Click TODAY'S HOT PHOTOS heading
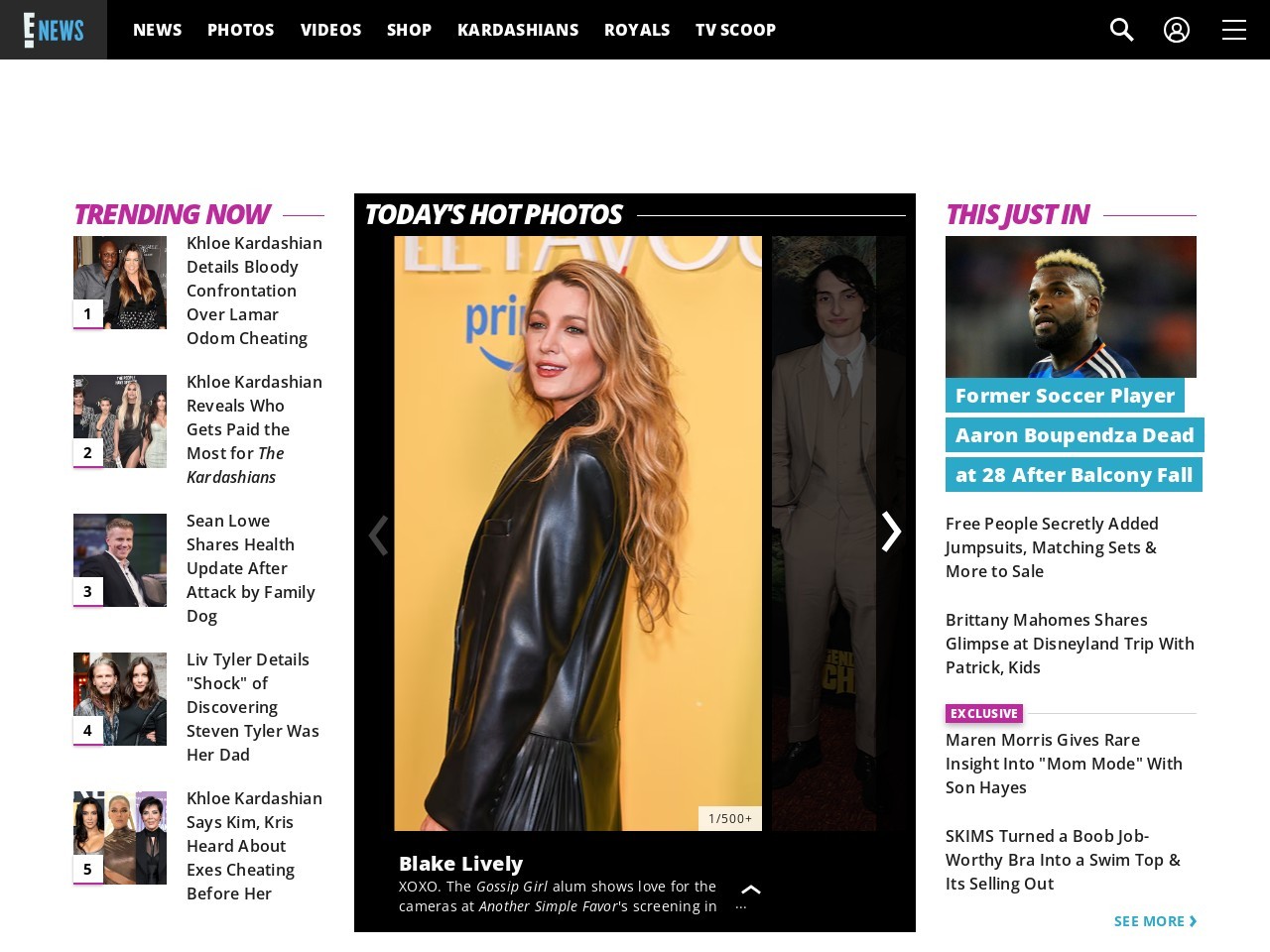1270x952 pixels. click(x=493, y=214)
